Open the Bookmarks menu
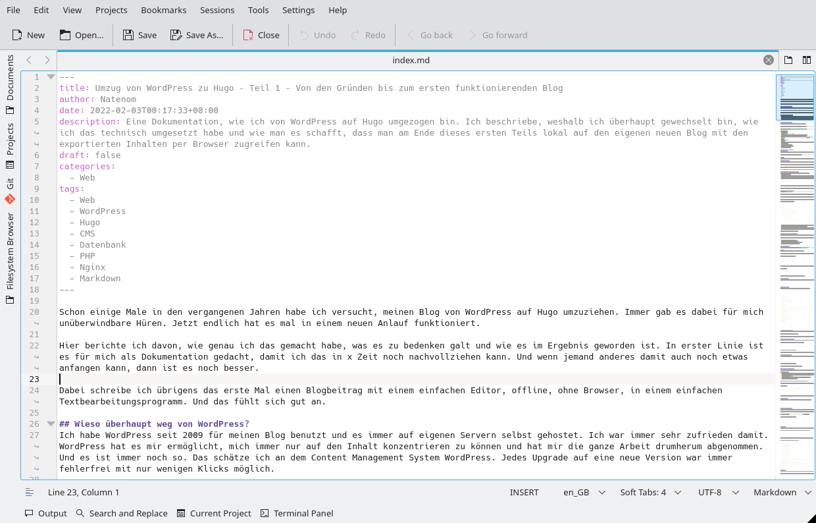 pos(163,10)
